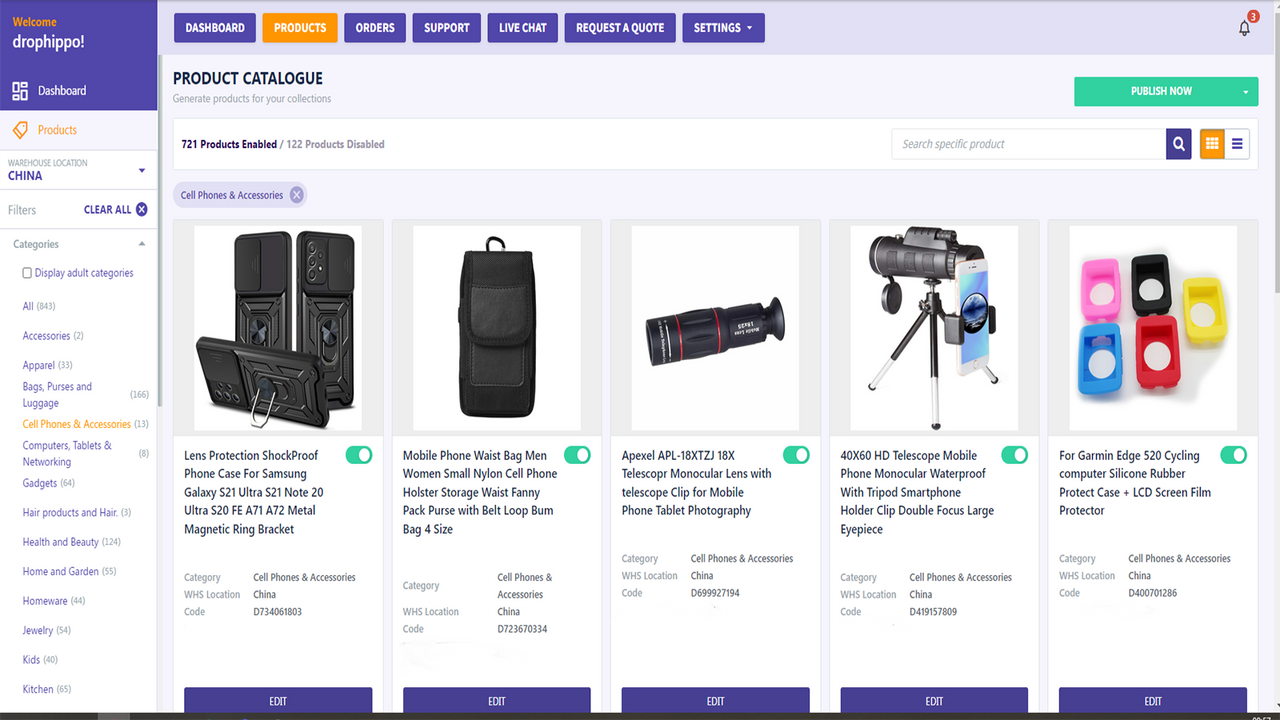Check Display adult categories
The height and width of the screenshot is (720, 1280).
click(x=27, y=272)
